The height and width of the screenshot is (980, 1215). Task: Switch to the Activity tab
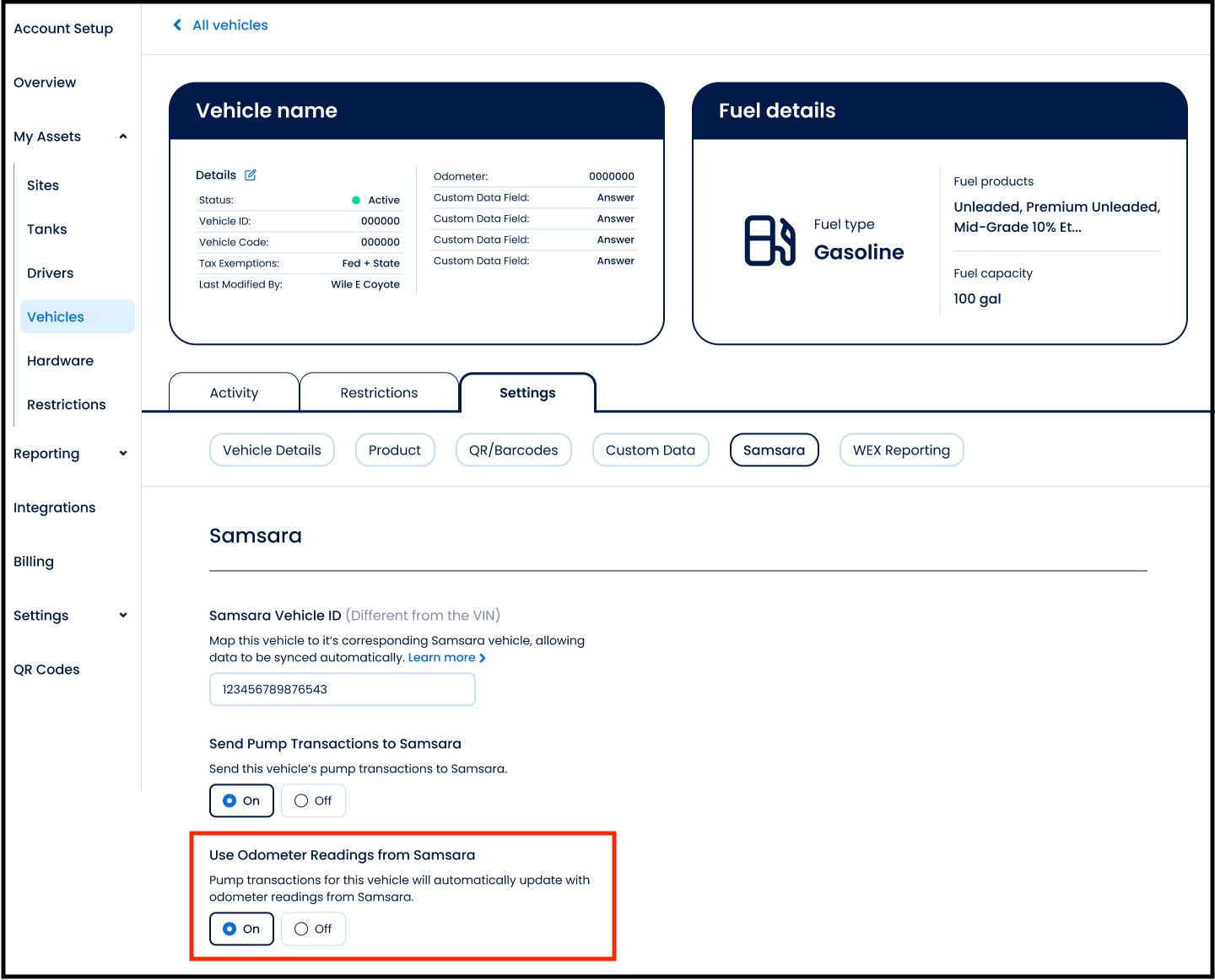234,393
